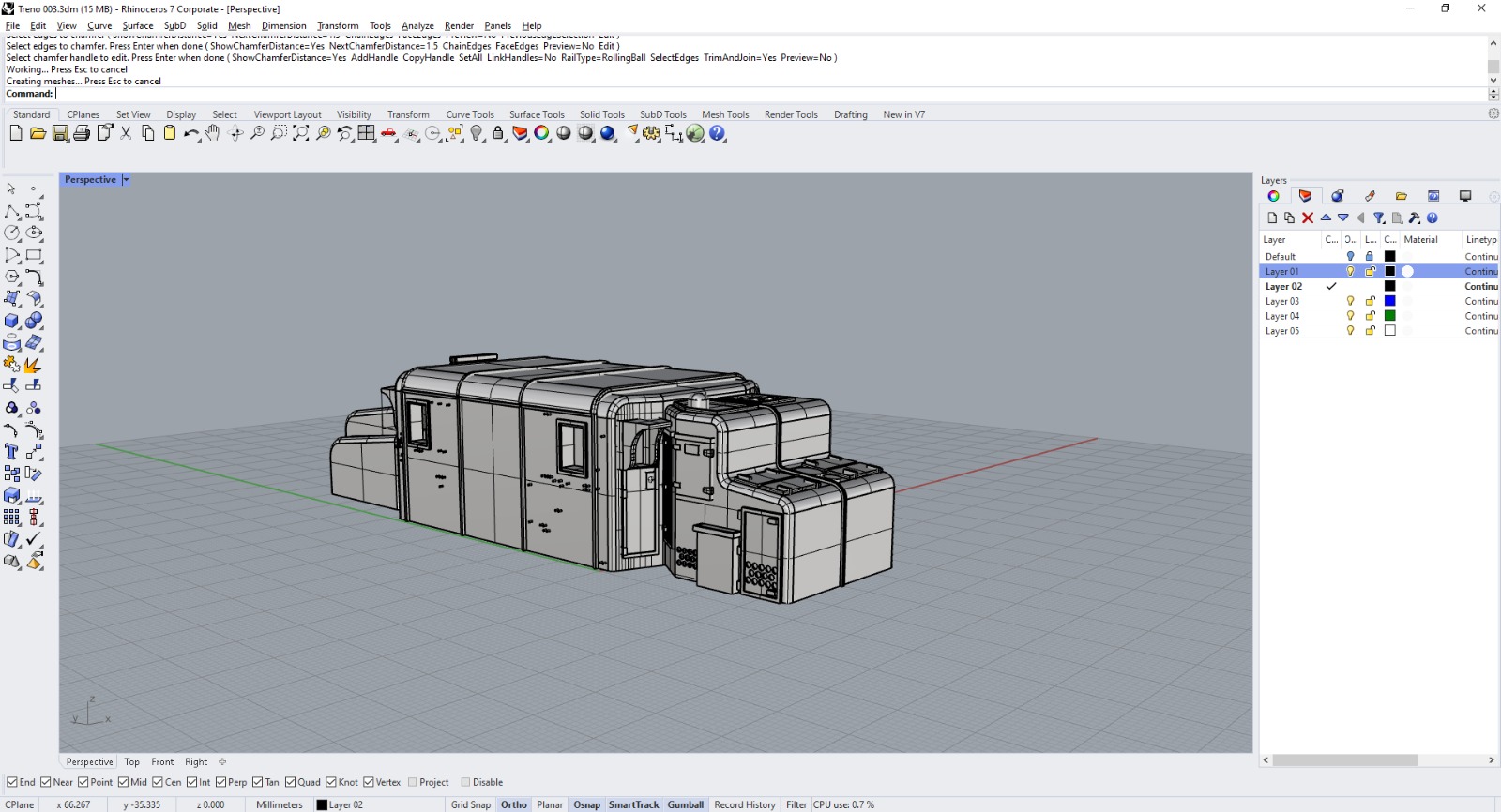
Task: Click the Print icon in Standard toolbar
Action: click(82, 133)
